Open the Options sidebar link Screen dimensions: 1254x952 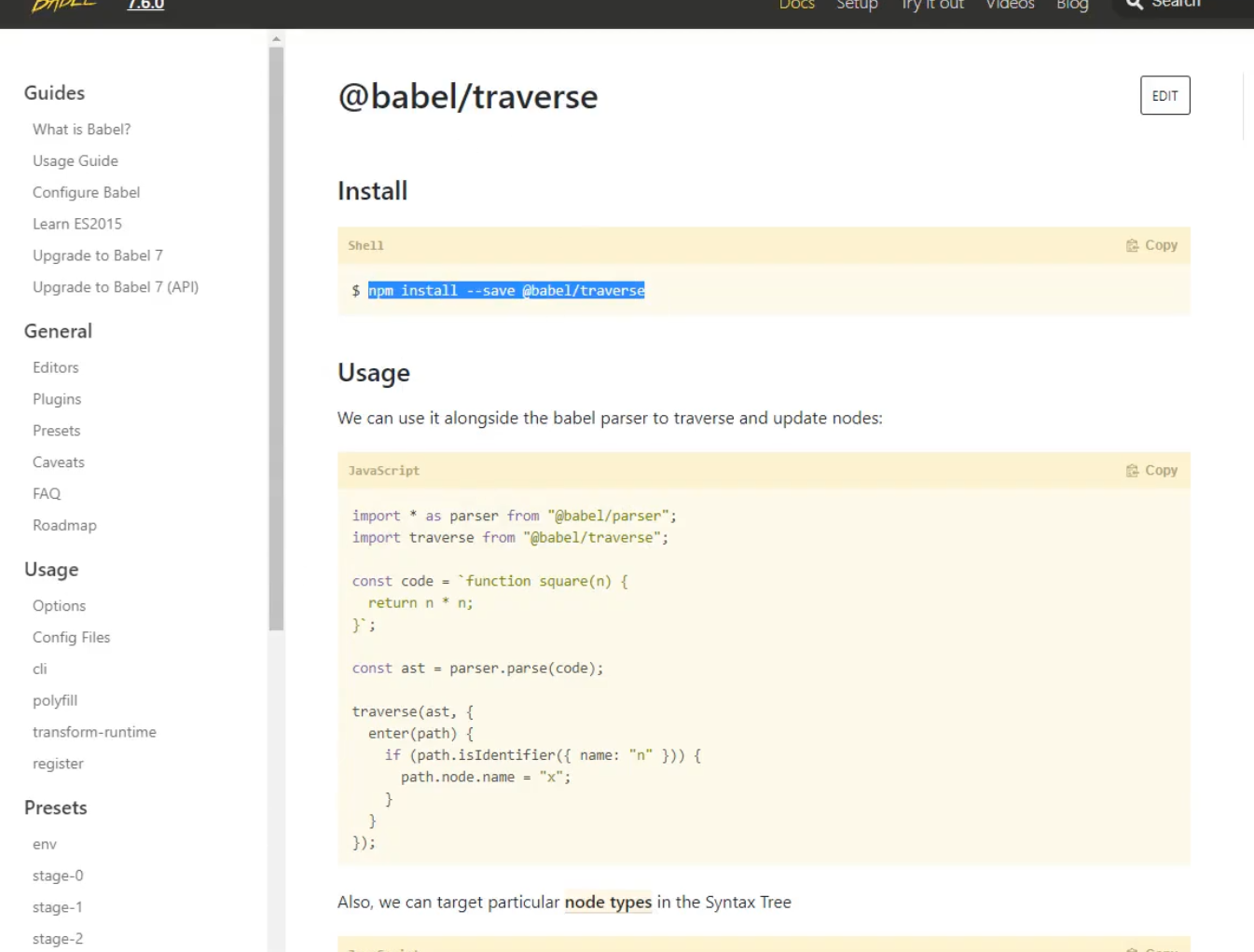point(59,607)
